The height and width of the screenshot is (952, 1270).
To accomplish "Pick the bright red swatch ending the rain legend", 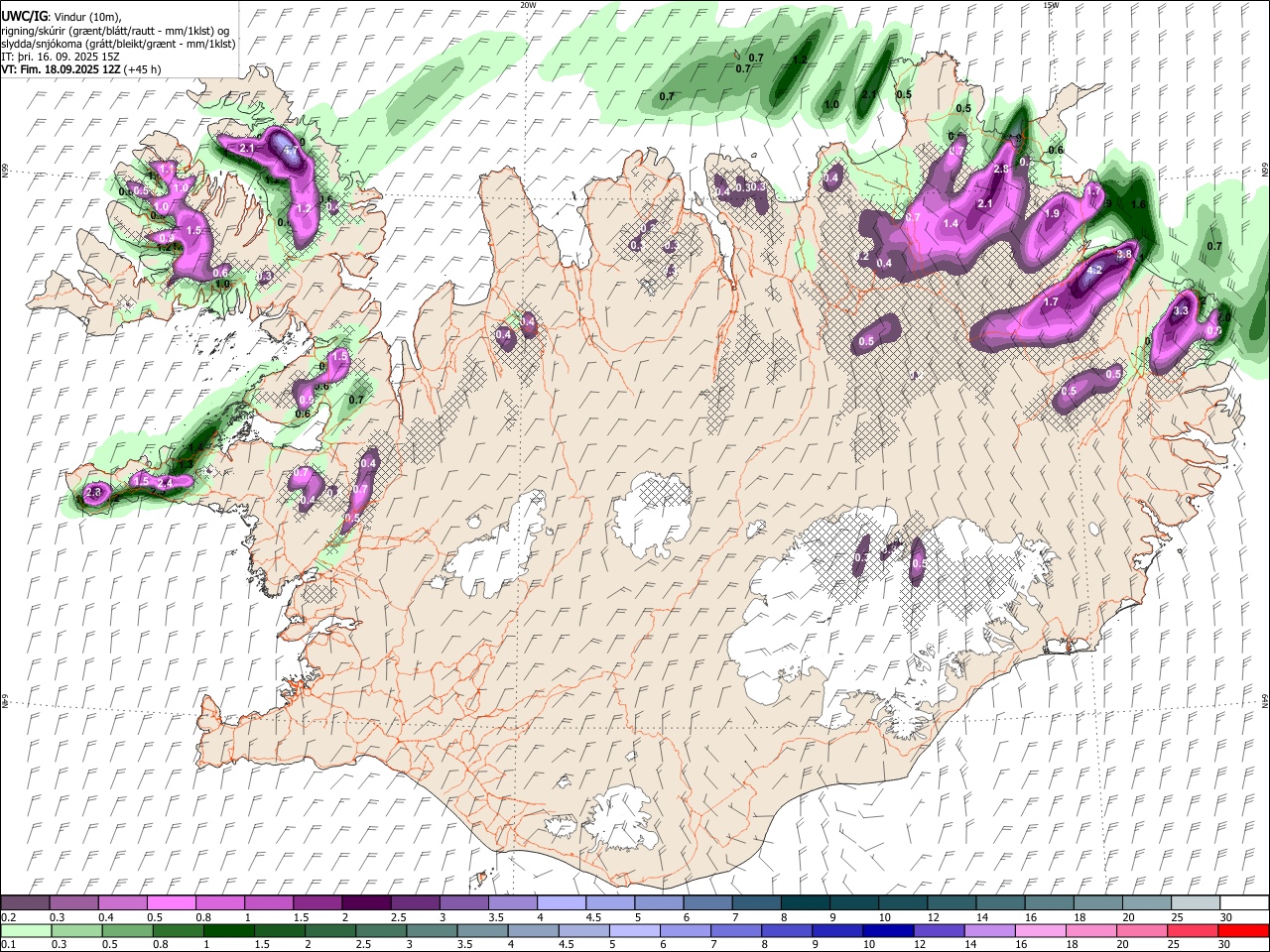I will [1243, 930].
